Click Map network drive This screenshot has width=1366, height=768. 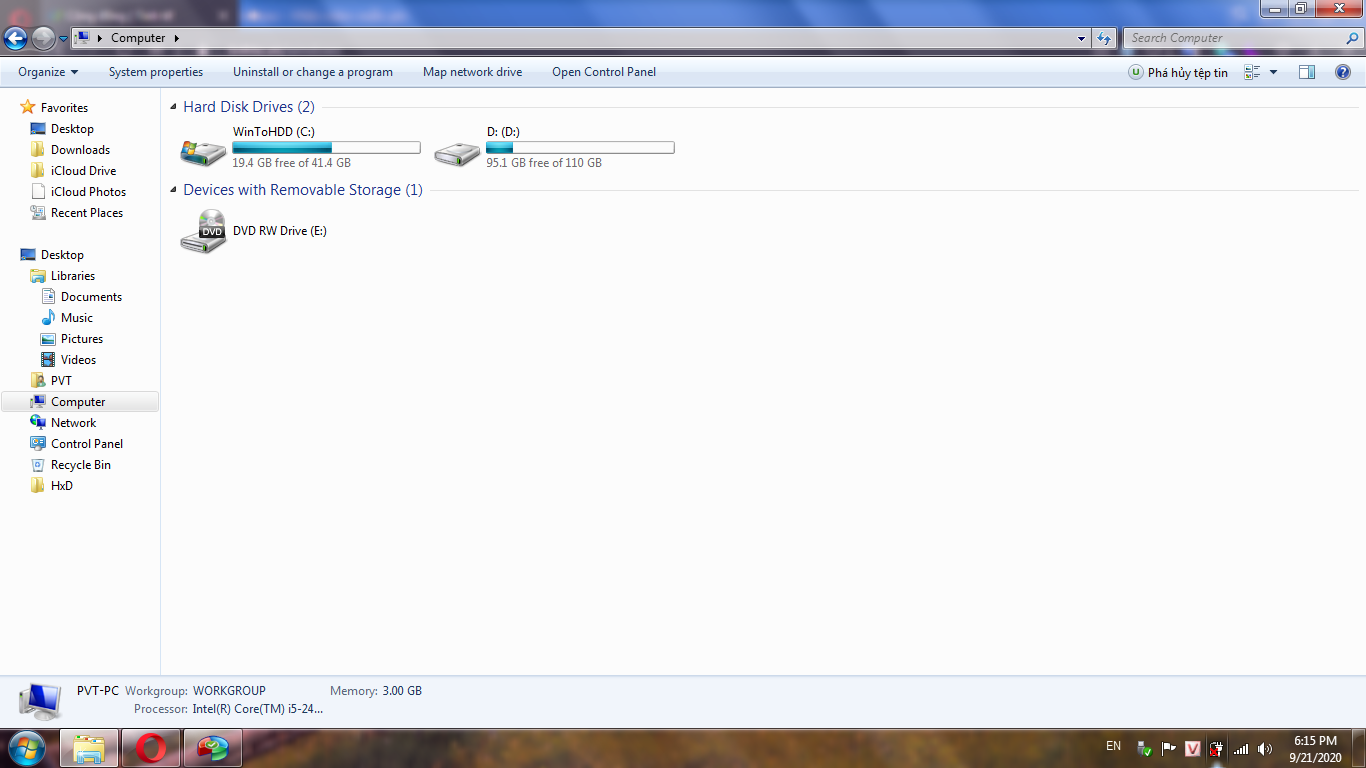coord(472,72)
